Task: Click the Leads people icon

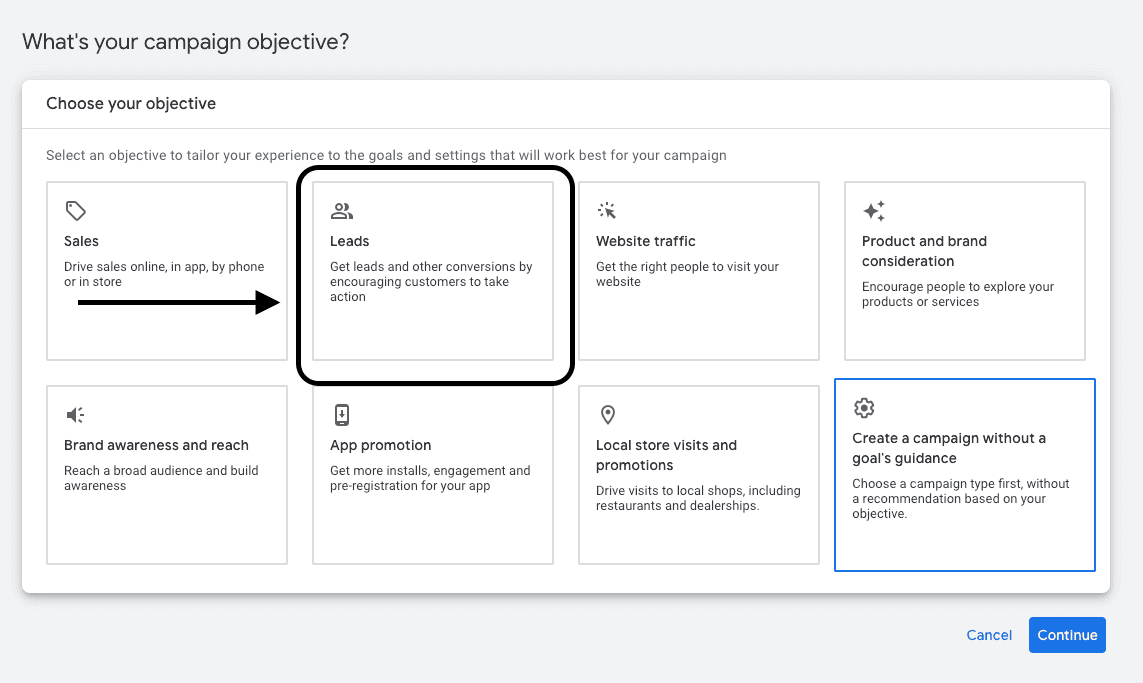Action: 342,211
